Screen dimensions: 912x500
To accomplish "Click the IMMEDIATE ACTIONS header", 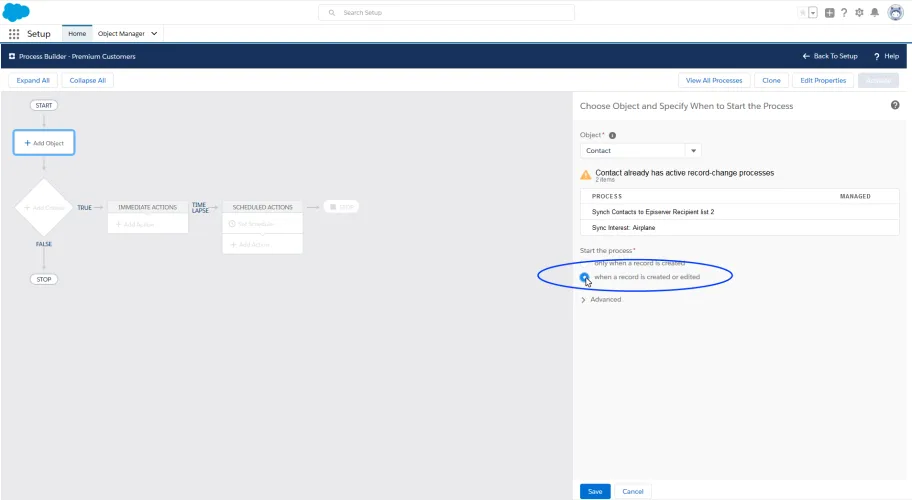I will pos(148,207).
